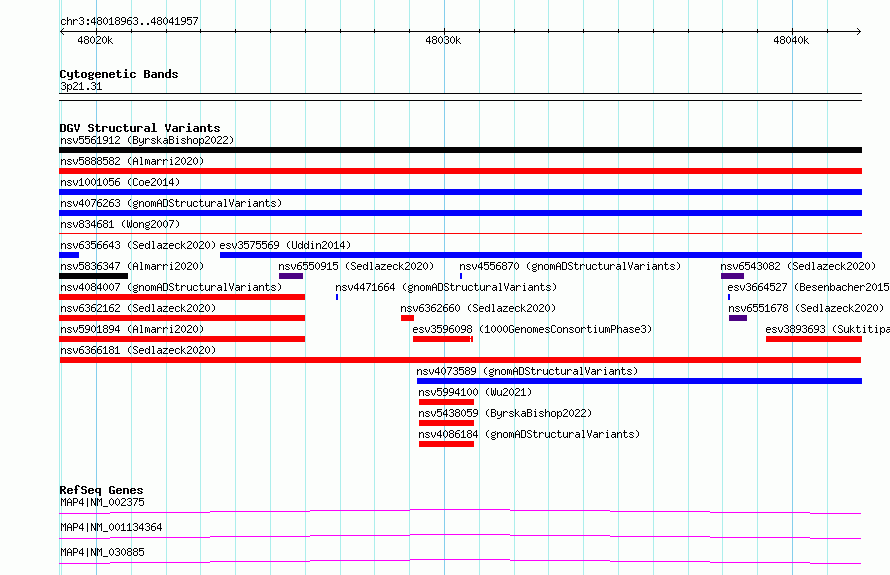The width and height of the screenshot is (890, 575).
Task: Click the DGV Structural Variants track title
Action: pos(140,128)
